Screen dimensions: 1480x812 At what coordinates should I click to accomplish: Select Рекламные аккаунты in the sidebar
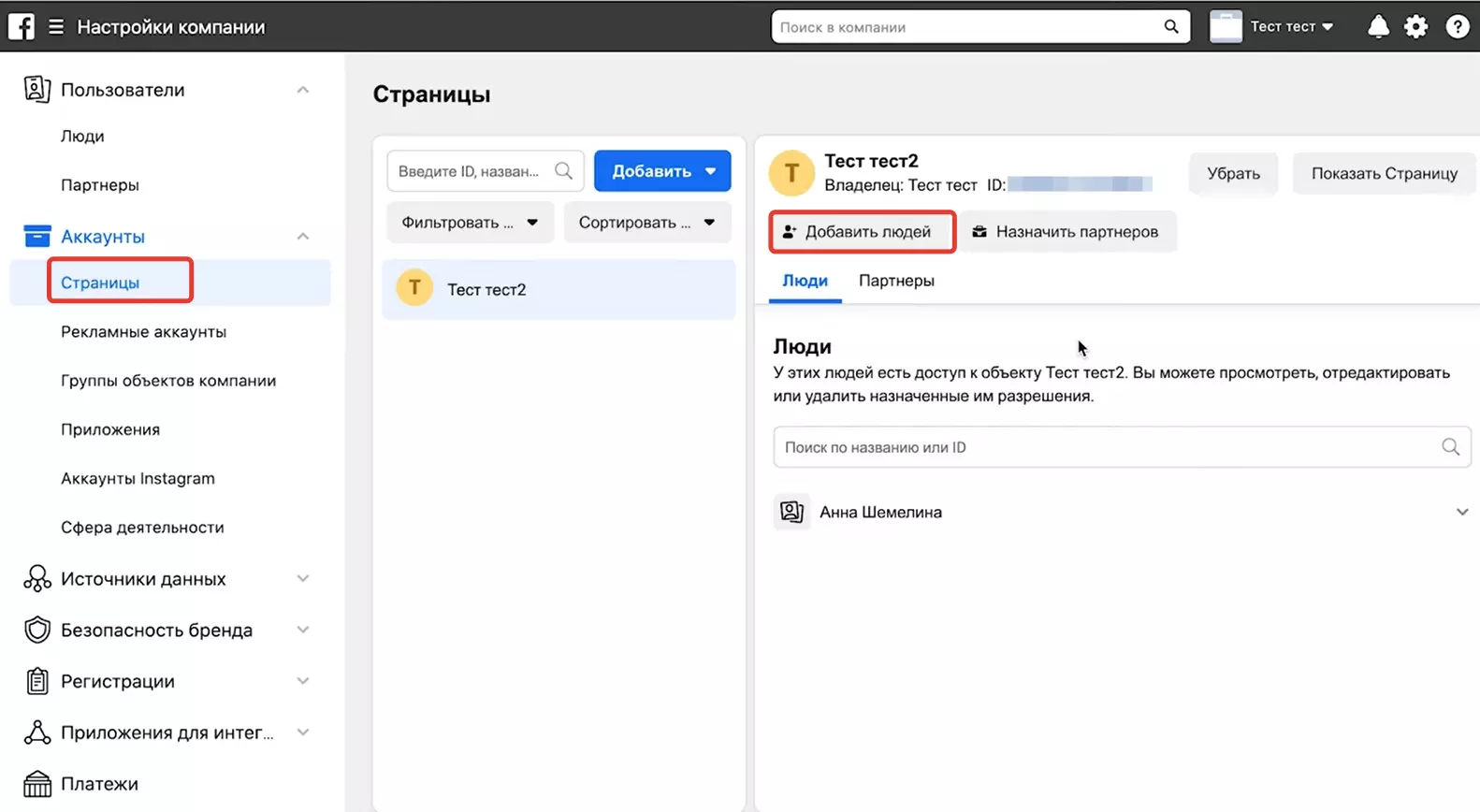(143, 331)
